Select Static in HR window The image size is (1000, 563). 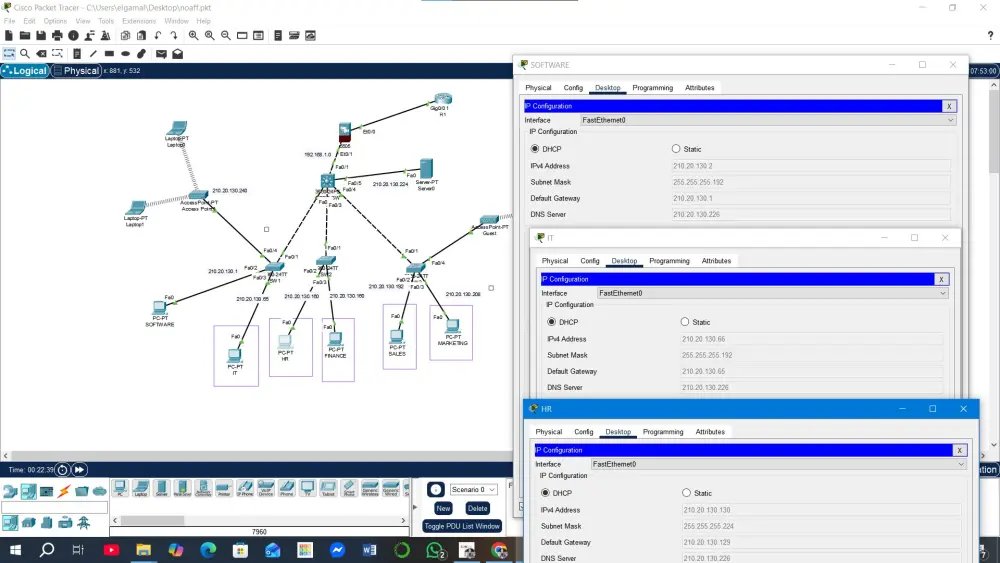point(686,493)
